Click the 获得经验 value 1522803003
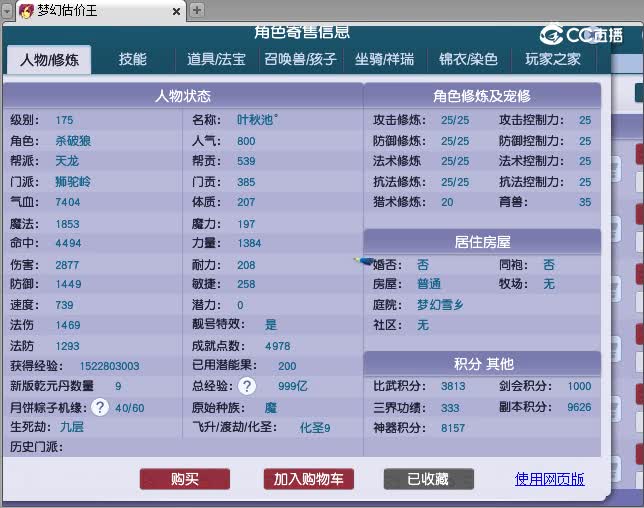The width and height of the screenshot is (644, 508). pyautogui.click(x=109, y=366)
